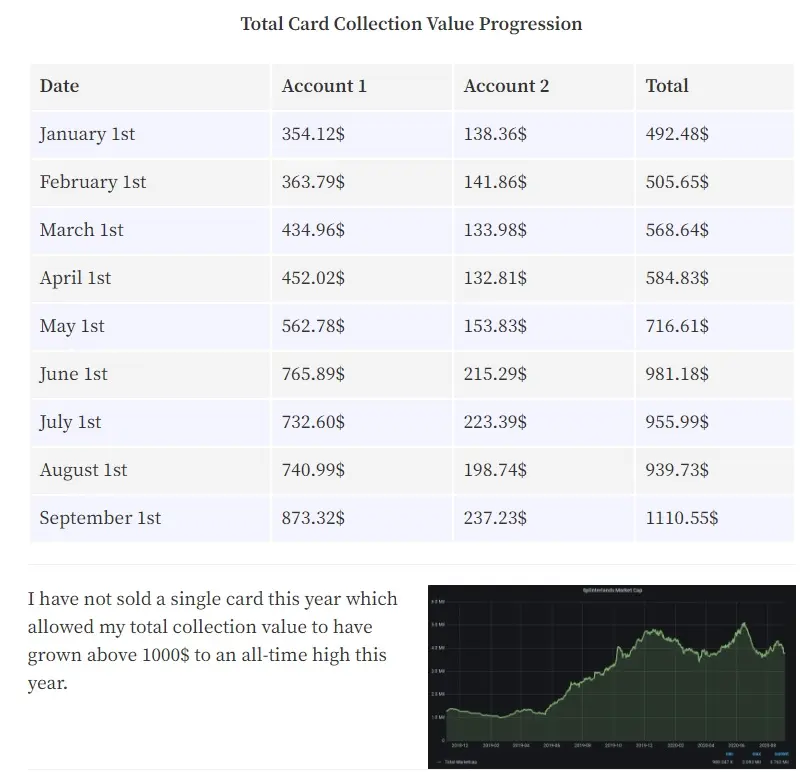Screen dimensions: 810x781
Task: Click the 363.79$ Account 1 value
Action: (x=313, y=182)
